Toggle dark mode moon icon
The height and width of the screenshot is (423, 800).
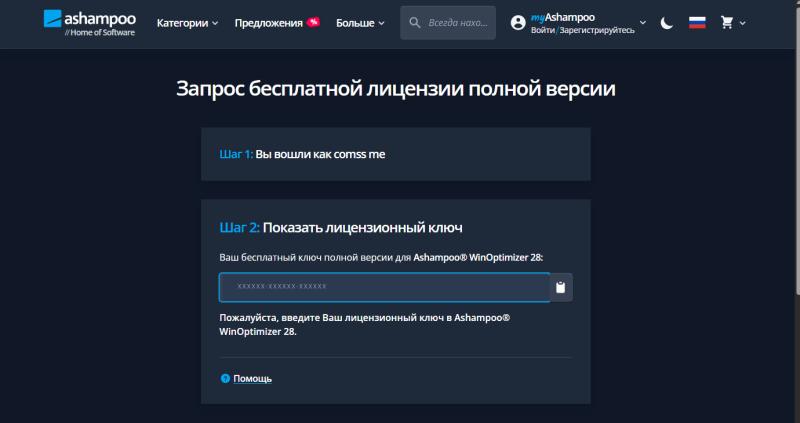[667, 23]
